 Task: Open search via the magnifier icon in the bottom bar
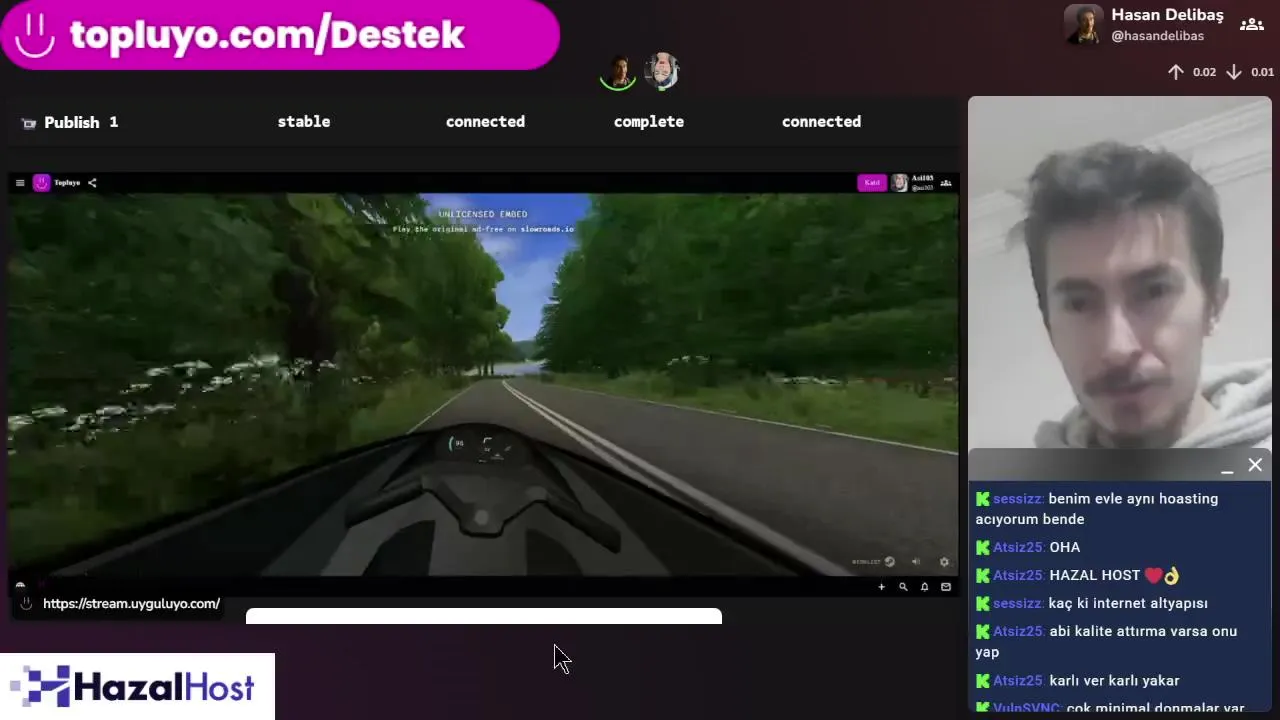tap(903, 587)
